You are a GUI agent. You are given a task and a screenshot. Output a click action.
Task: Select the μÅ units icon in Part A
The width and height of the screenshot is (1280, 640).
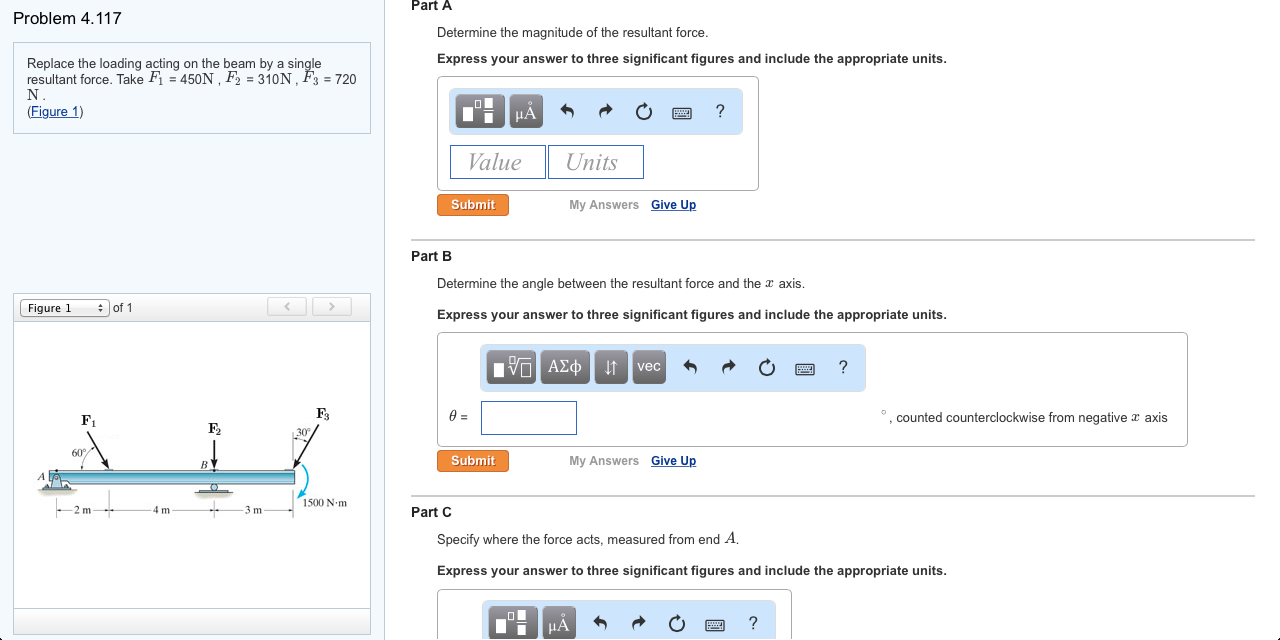525,111
